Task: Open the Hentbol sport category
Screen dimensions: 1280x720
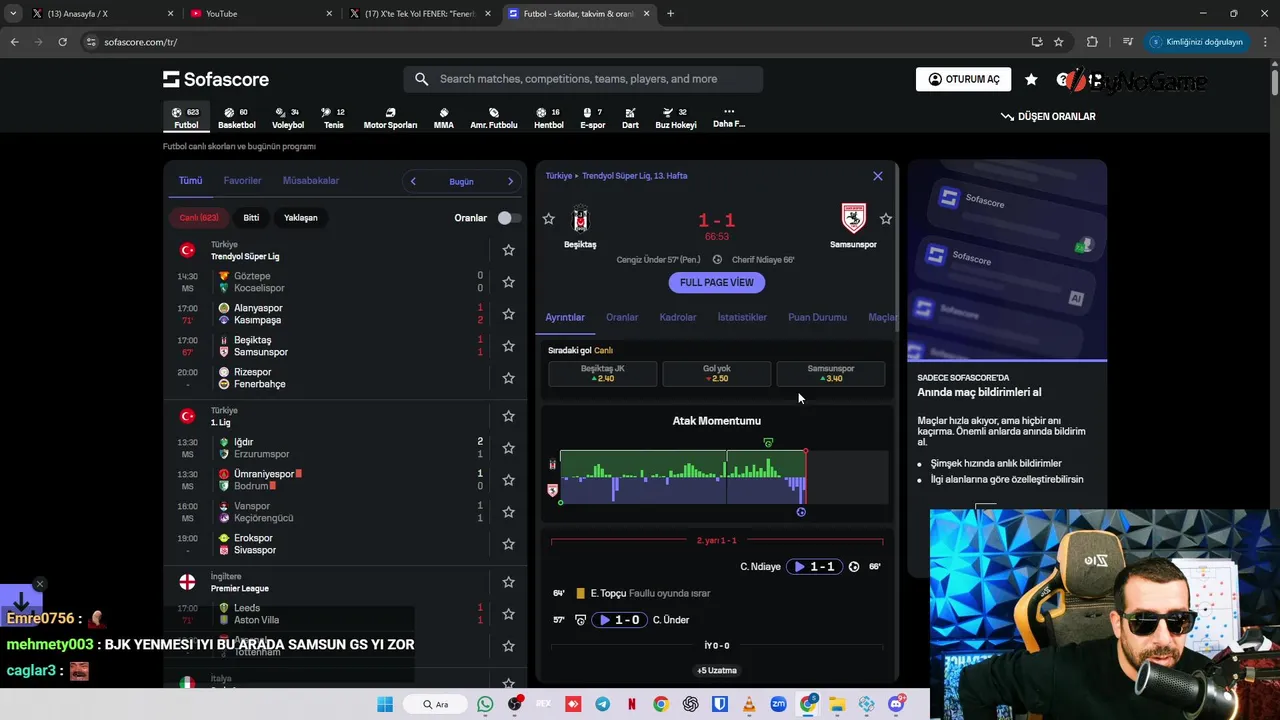Action: (x=548, y=118)
